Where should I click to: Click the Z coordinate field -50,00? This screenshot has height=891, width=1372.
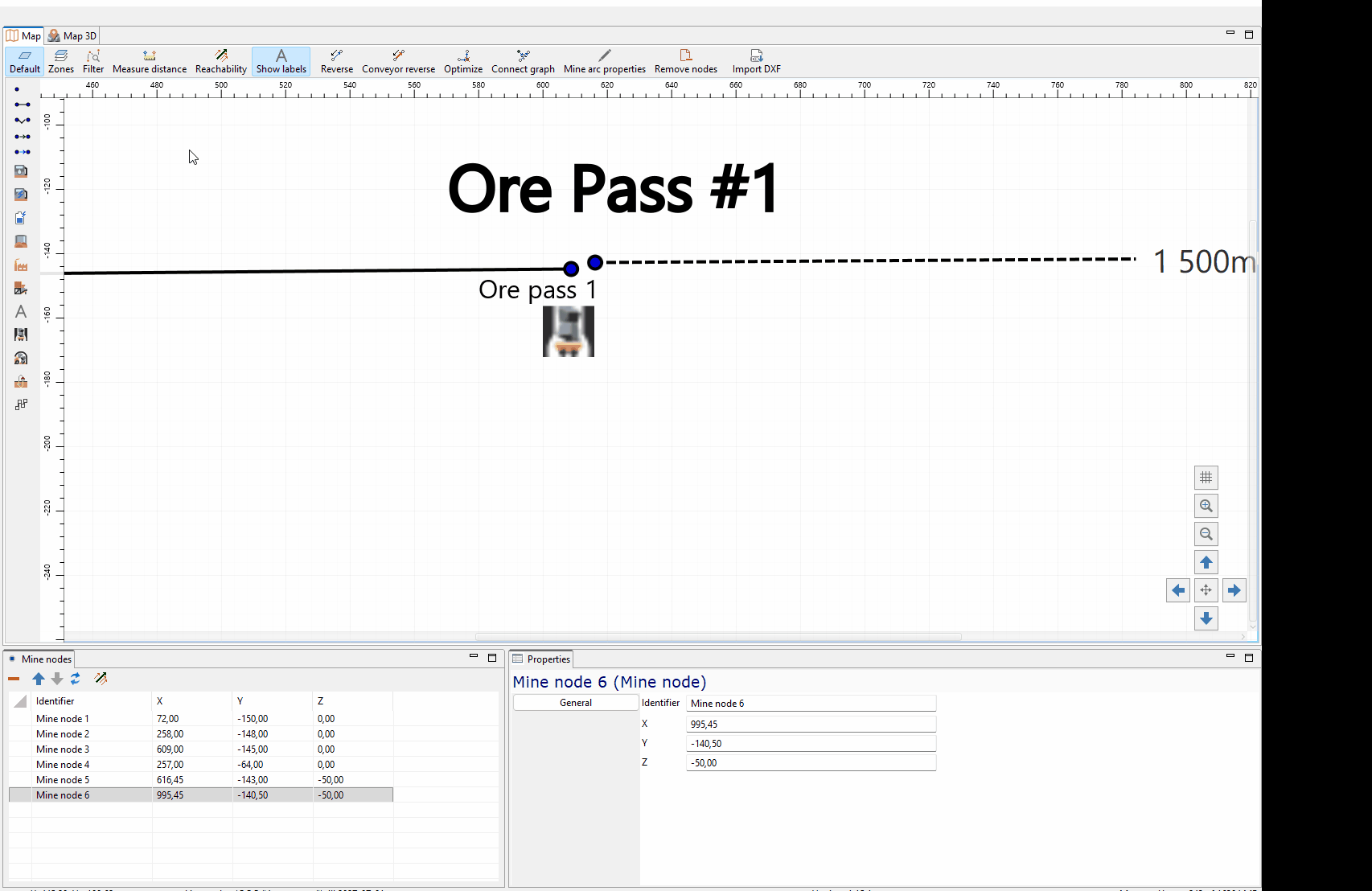[x=811, y=763]
